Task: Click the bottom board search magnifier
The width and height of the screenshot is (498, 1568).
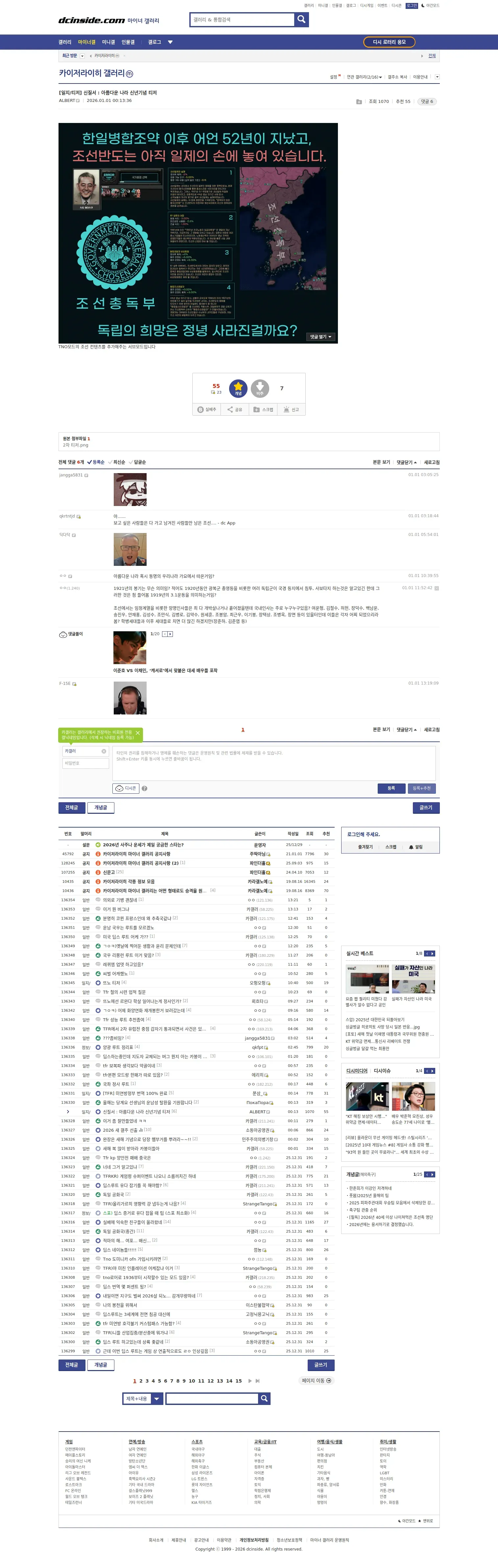Action: pos(264,1398)
